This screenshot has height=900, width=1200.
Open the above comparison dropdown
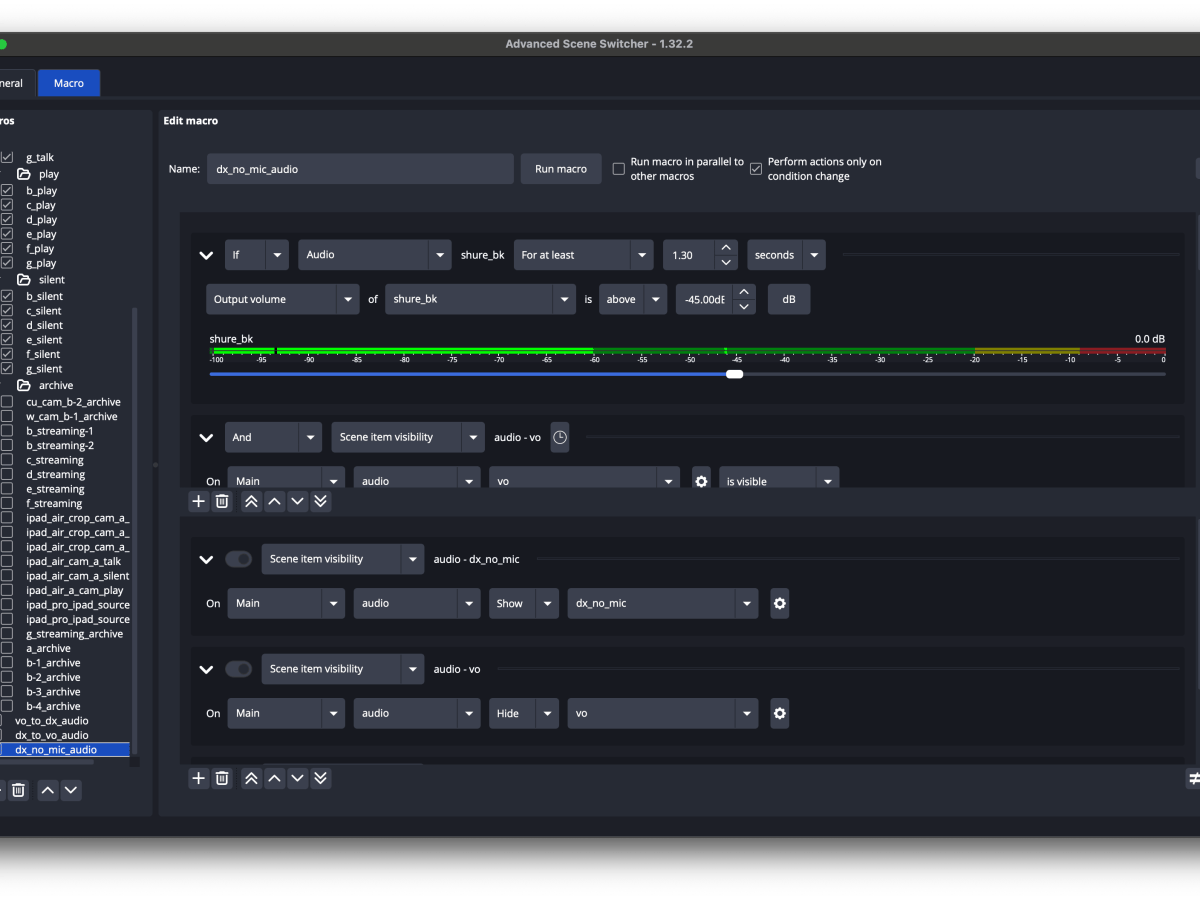click(x=633, y=299)
